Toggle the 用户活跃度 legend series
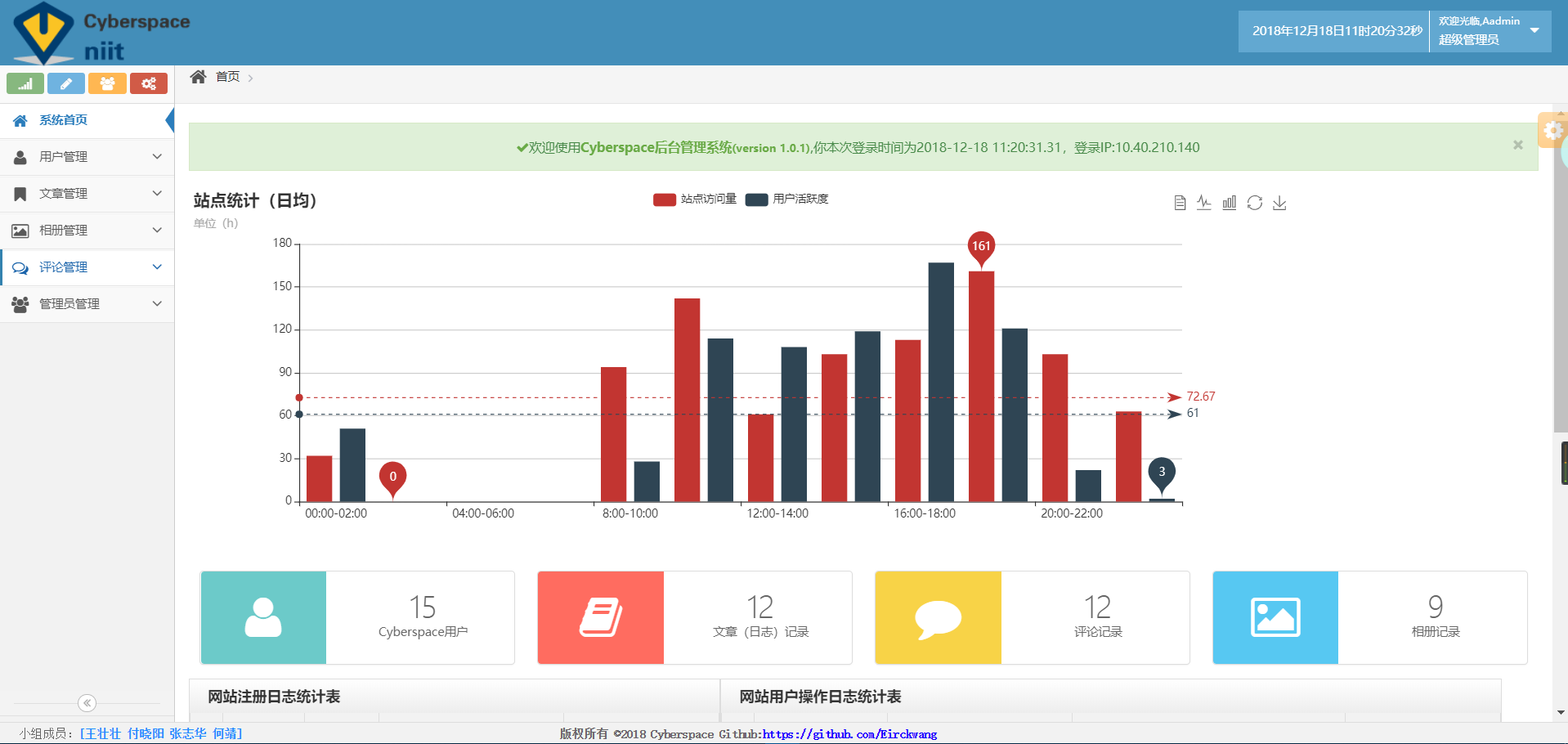1568x744 pixels. [x=787, y=199]
